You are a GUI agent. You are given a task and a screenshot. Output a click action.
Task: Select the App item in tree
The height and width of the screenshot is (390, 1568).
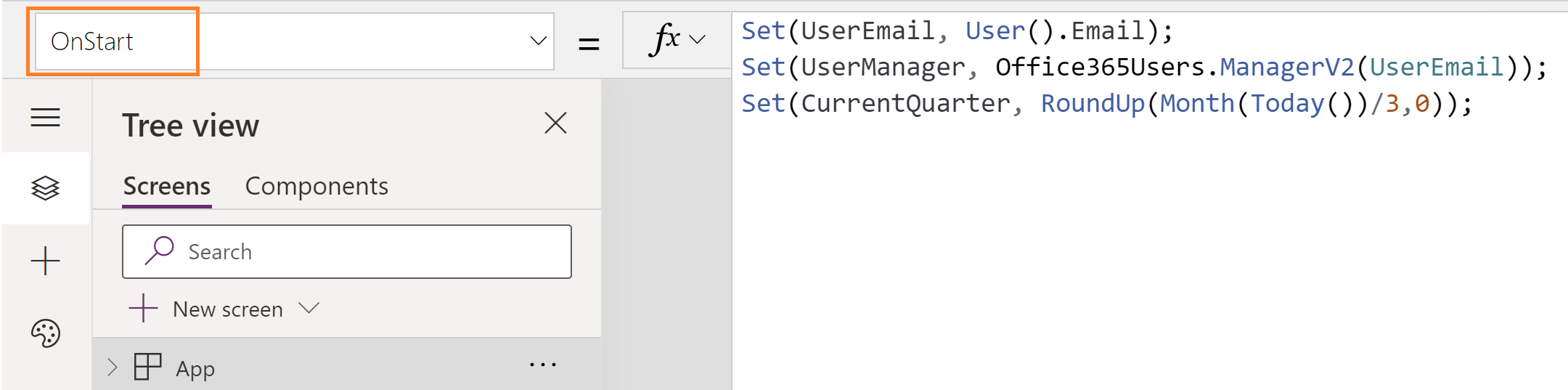195,369
